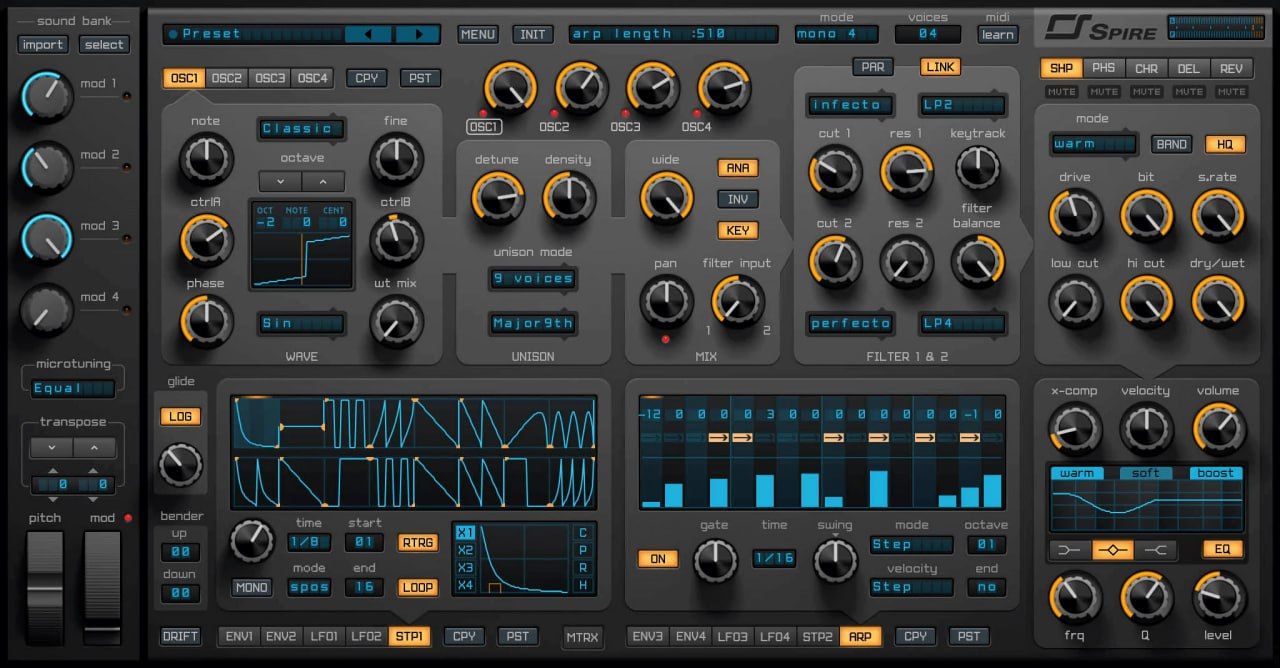Turn off the arpeggiator ON switch
Image resolution: width=1280 pixels, height=668 pixels.
tap(658, 558)
